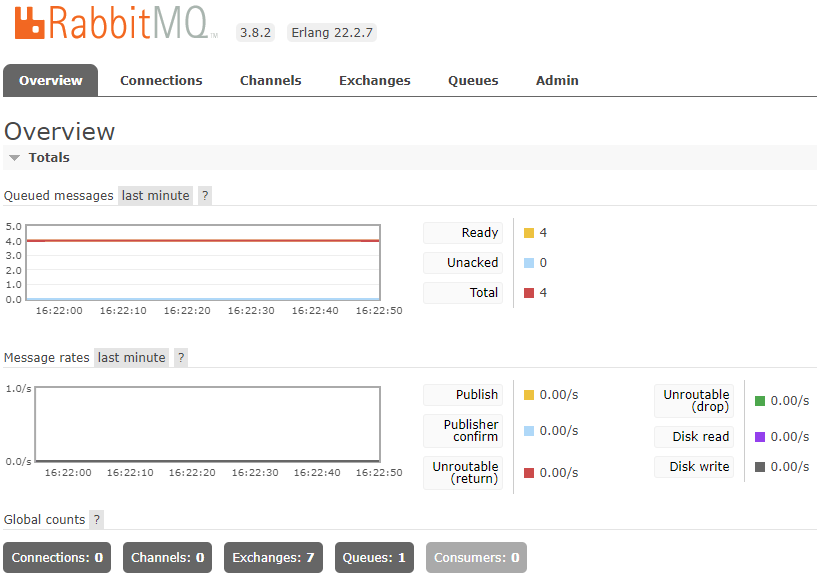Open the Overview tab
Screen dimensions: 817x579
(x=51, y=80)
